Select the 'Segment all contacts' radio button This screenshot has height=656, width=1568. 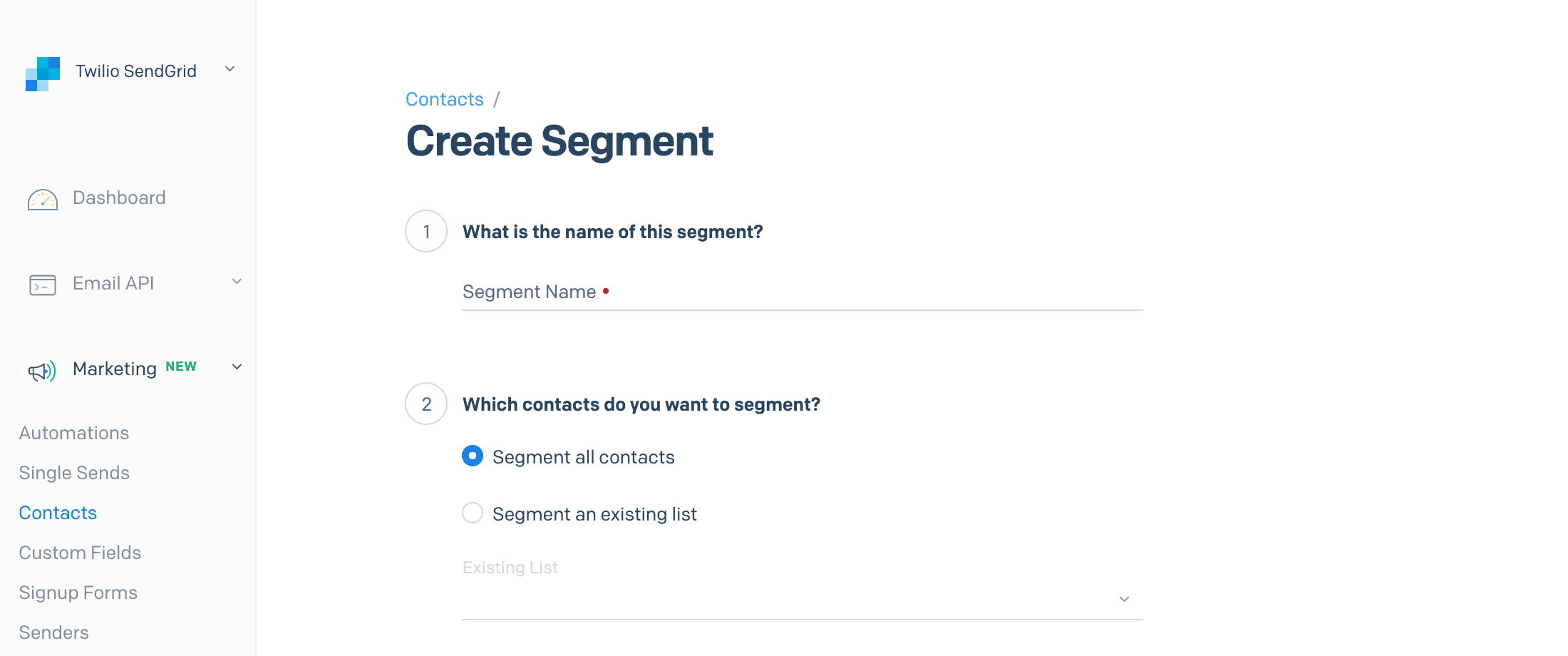pyautogui.click(x=472, y=456)
